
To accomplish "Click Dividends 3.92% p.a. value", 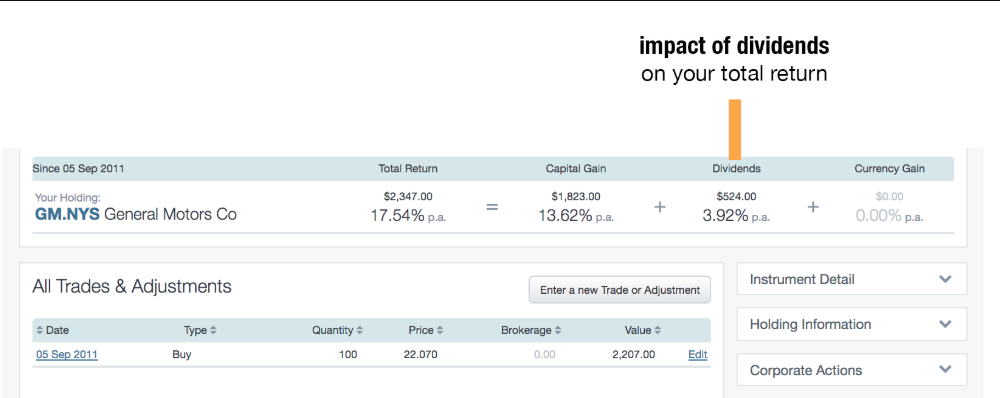I will pyautogui.click(x=736, y=216).
